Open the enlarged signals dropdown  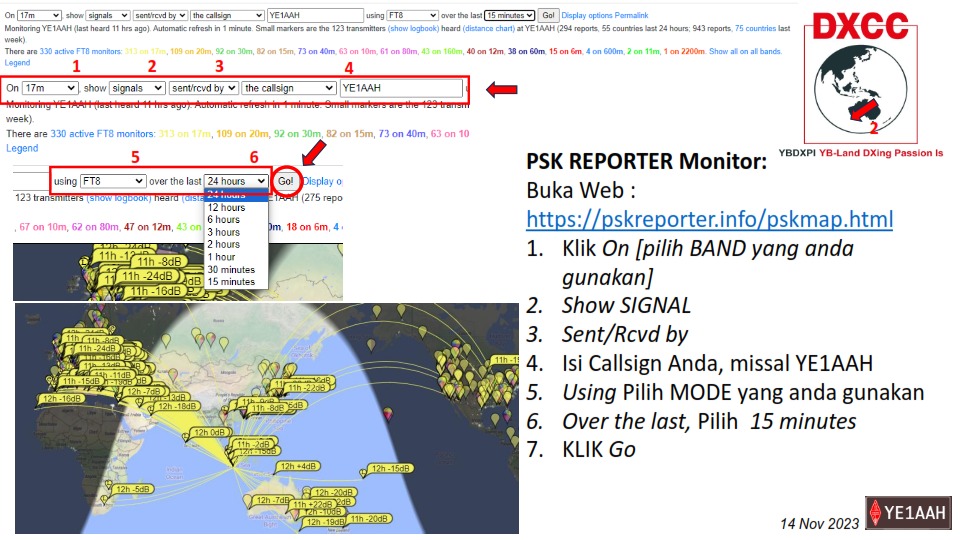137,88
